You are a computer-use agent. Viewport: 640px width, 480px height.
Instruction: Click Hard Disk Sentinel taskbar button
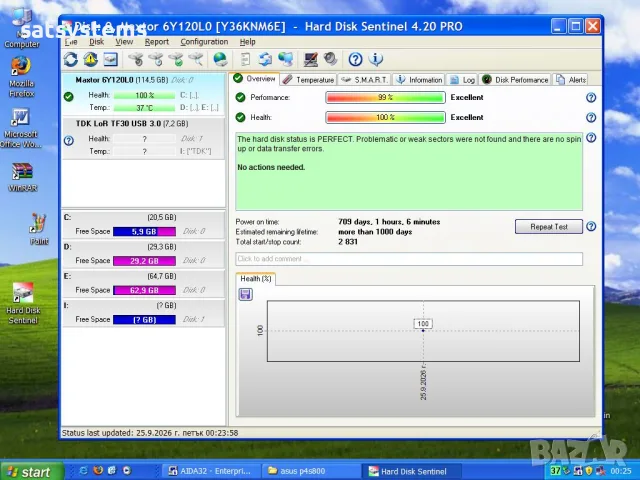(x=411, y=471)
